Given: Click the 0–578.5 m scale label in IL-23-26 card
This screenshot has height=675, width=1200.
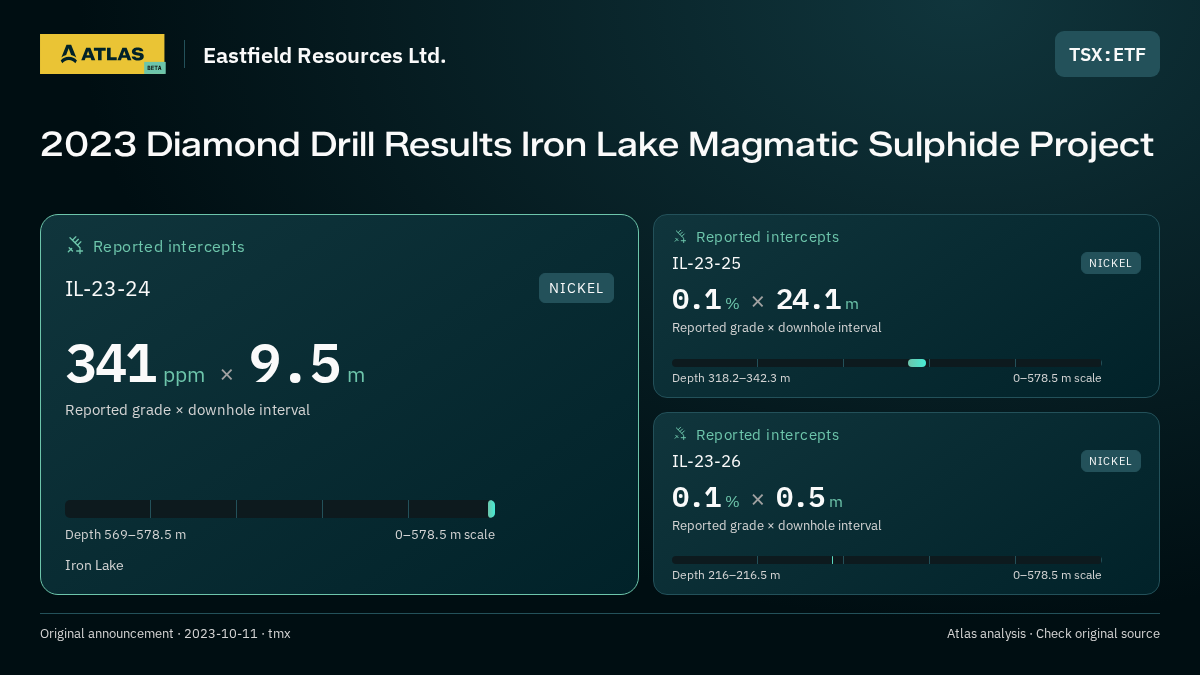Looking at the screenshot, I should (x=1057, y=575).
